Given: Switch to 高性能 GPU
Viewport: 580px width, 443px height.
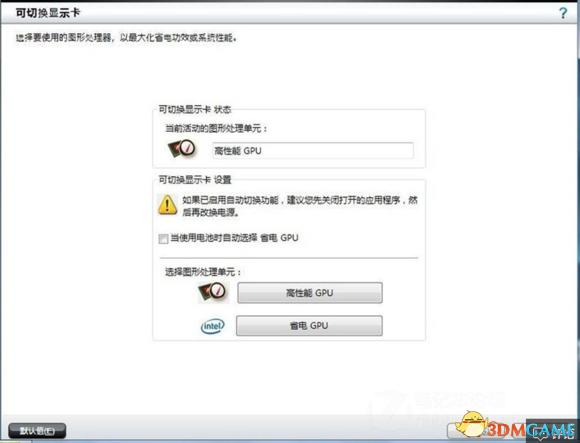Looking at the screenshot, I should (x=310, y=293).
